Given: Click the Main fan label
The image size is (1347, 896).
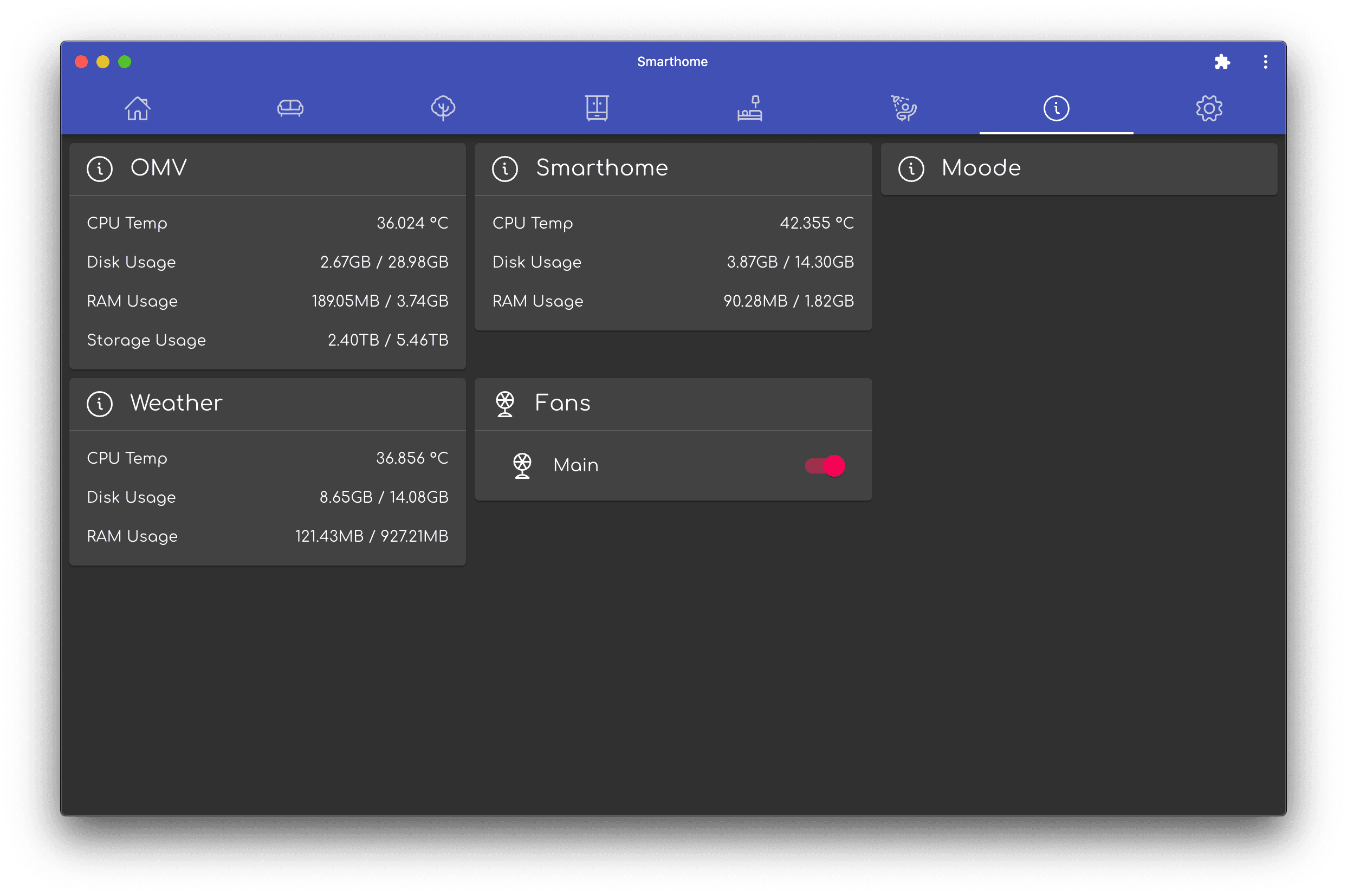Looking at the screenshot, I should tap(575, 465).
